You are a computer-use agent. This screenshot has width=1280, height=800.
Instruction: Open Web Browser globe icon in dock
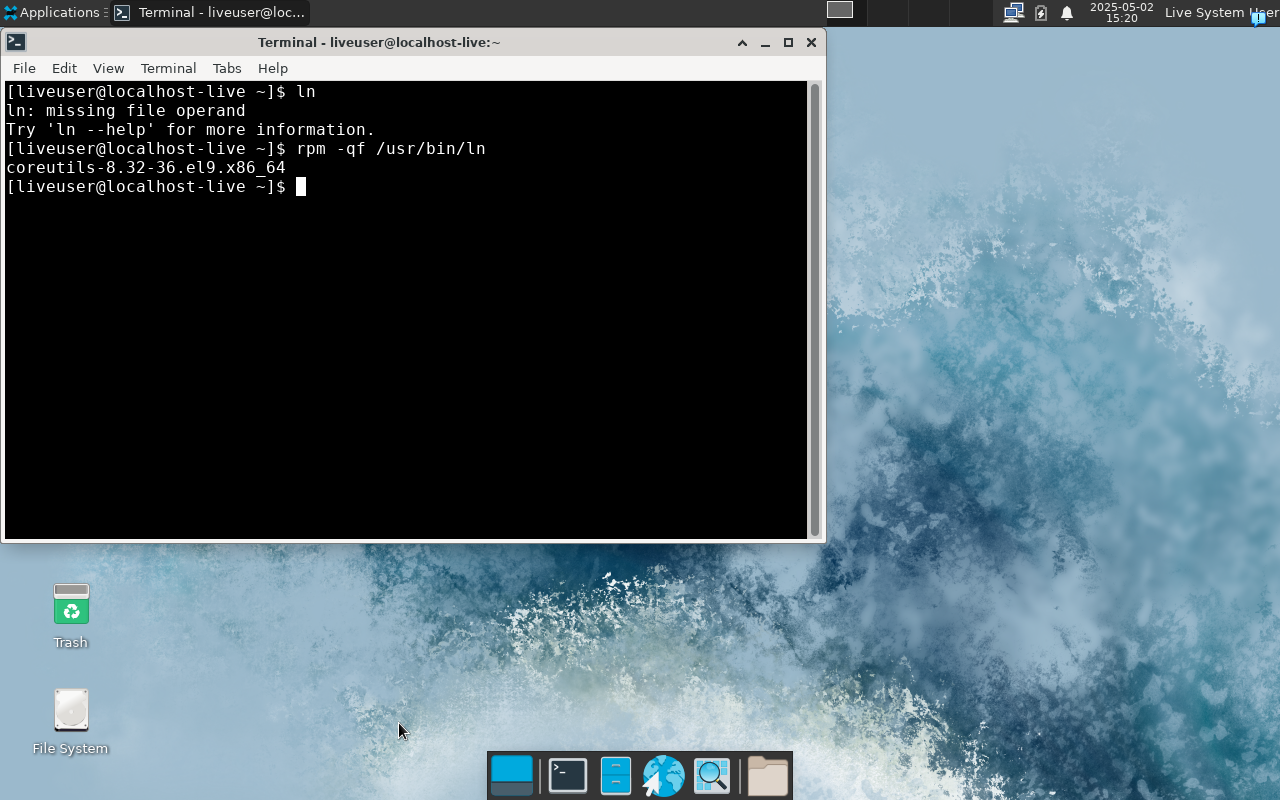663,776
